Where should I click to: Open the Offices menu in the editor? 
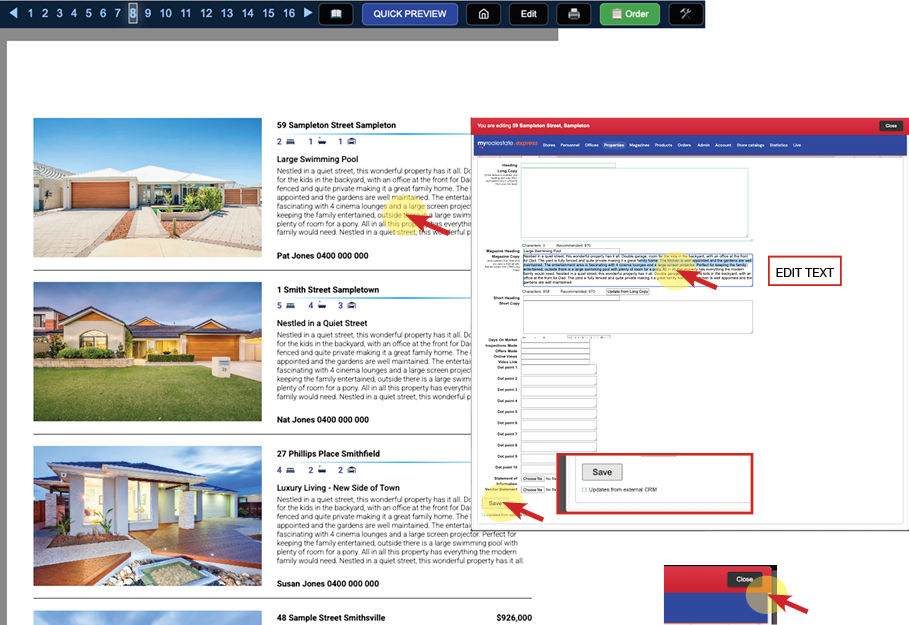click(x=591, y=145)
